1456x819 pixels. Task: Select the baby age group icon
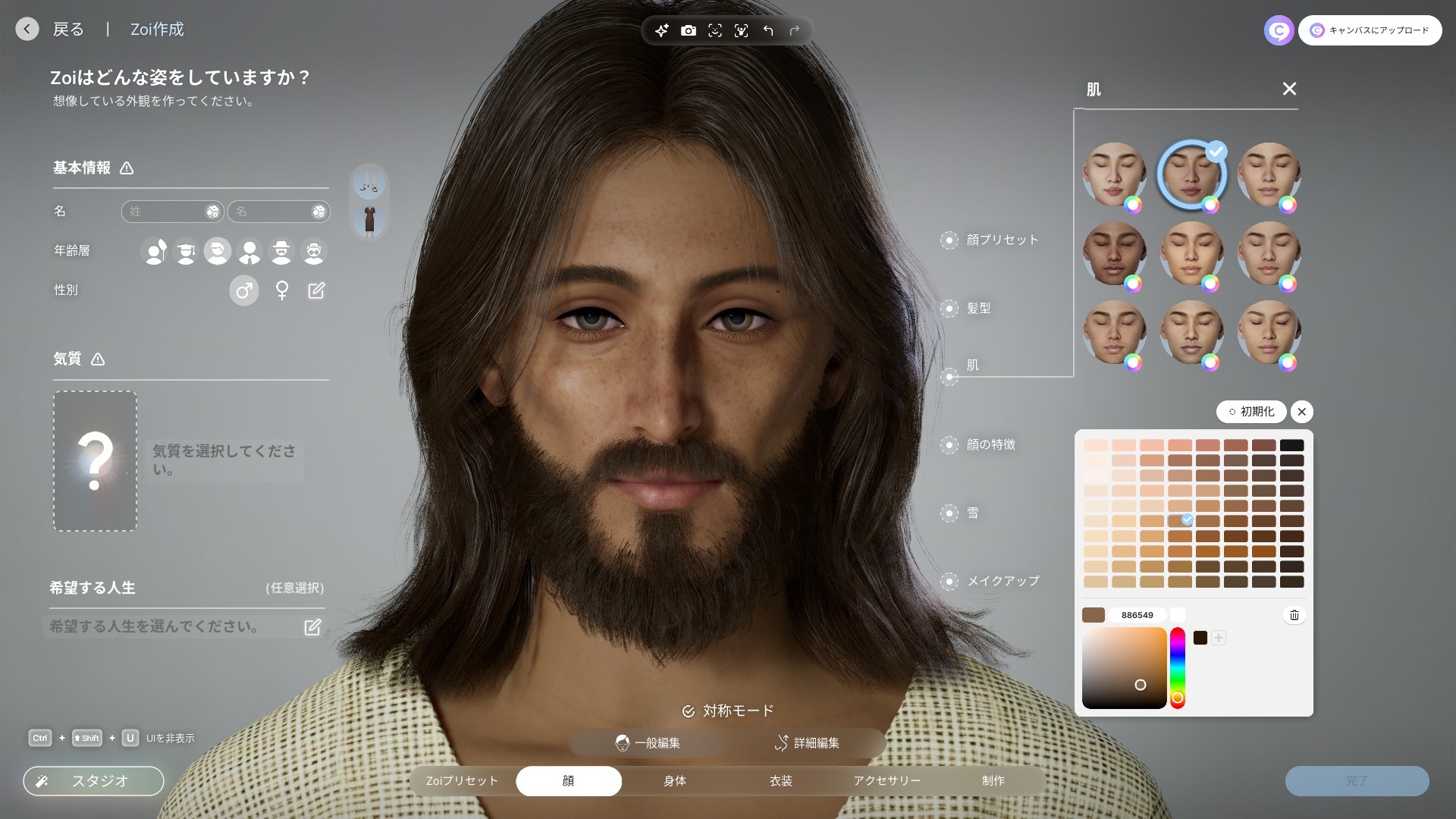tap(155, 251)
